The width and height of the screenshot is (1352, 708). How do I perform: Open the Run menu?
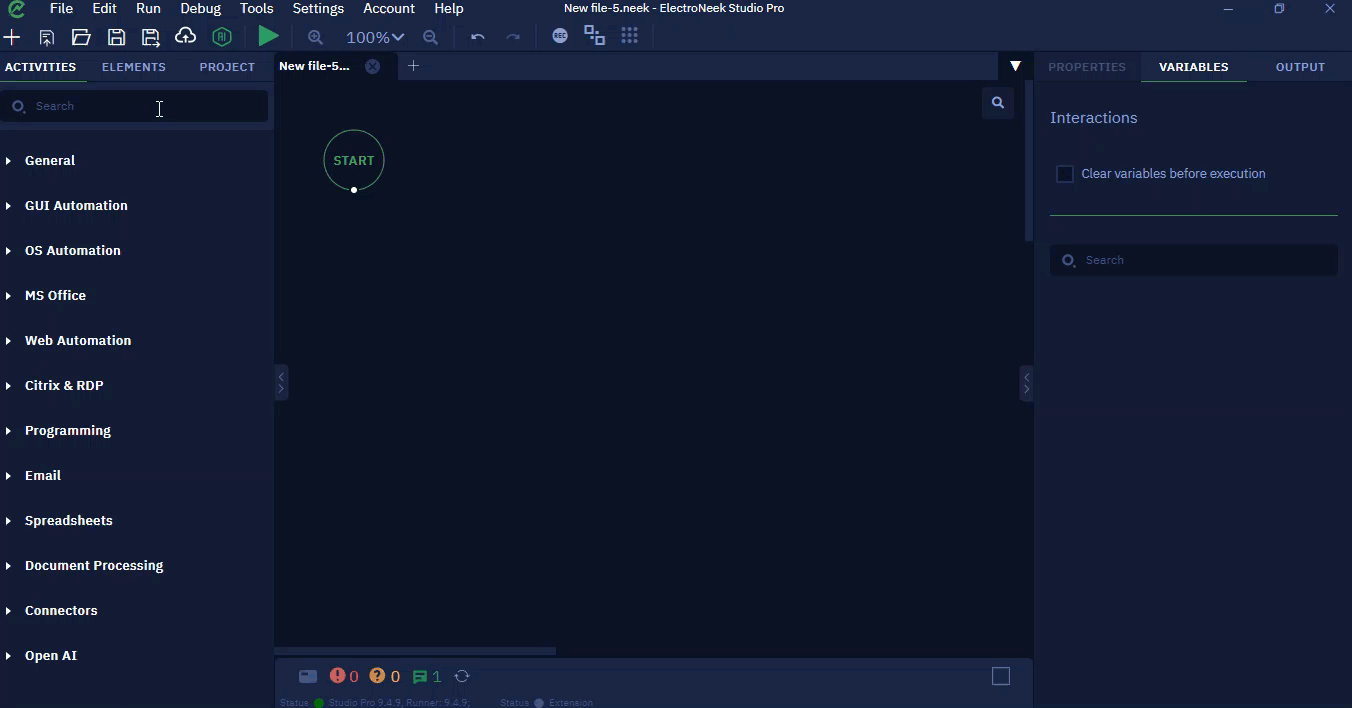pyautogui.click(x=148, y=8)
